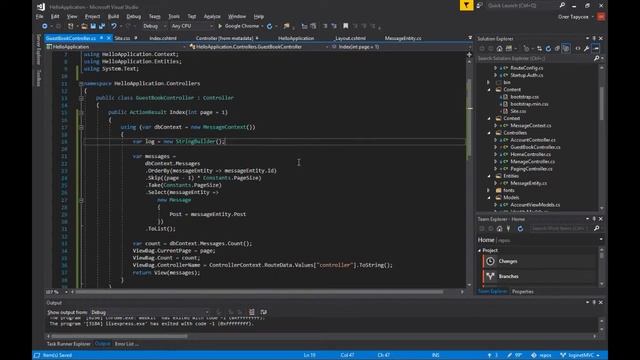This screenshot has height=360, width=640.
Task: Open the Analyze menu
Action: click(x=212, y=16)
